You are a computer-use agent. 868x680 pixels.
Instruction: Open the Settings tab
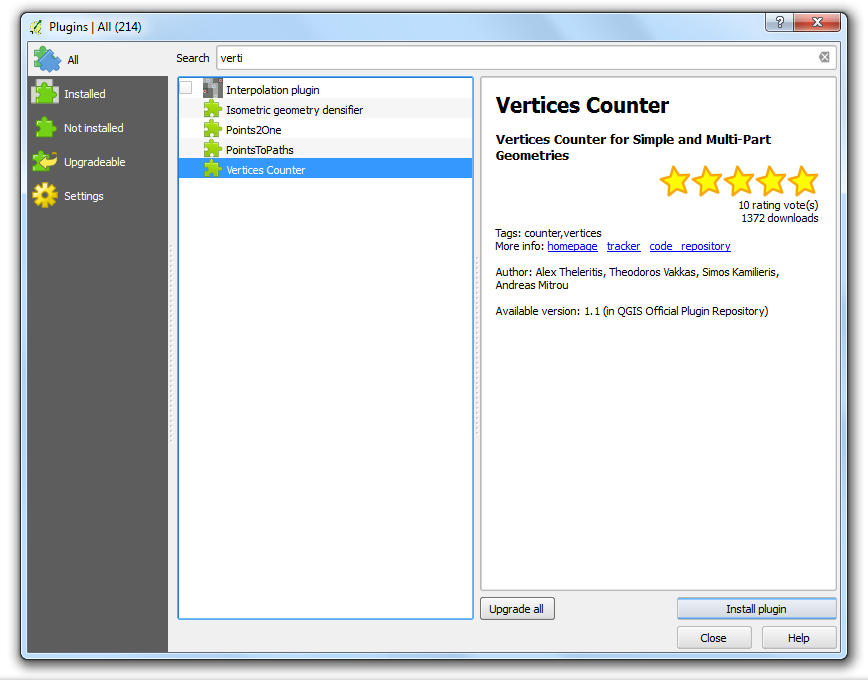tap(98, 195)
